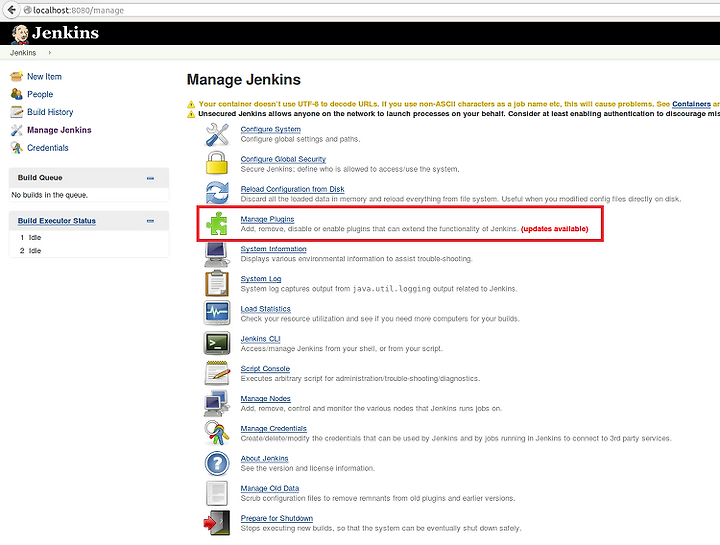Click 'No builds in the queue.' text

50,195
